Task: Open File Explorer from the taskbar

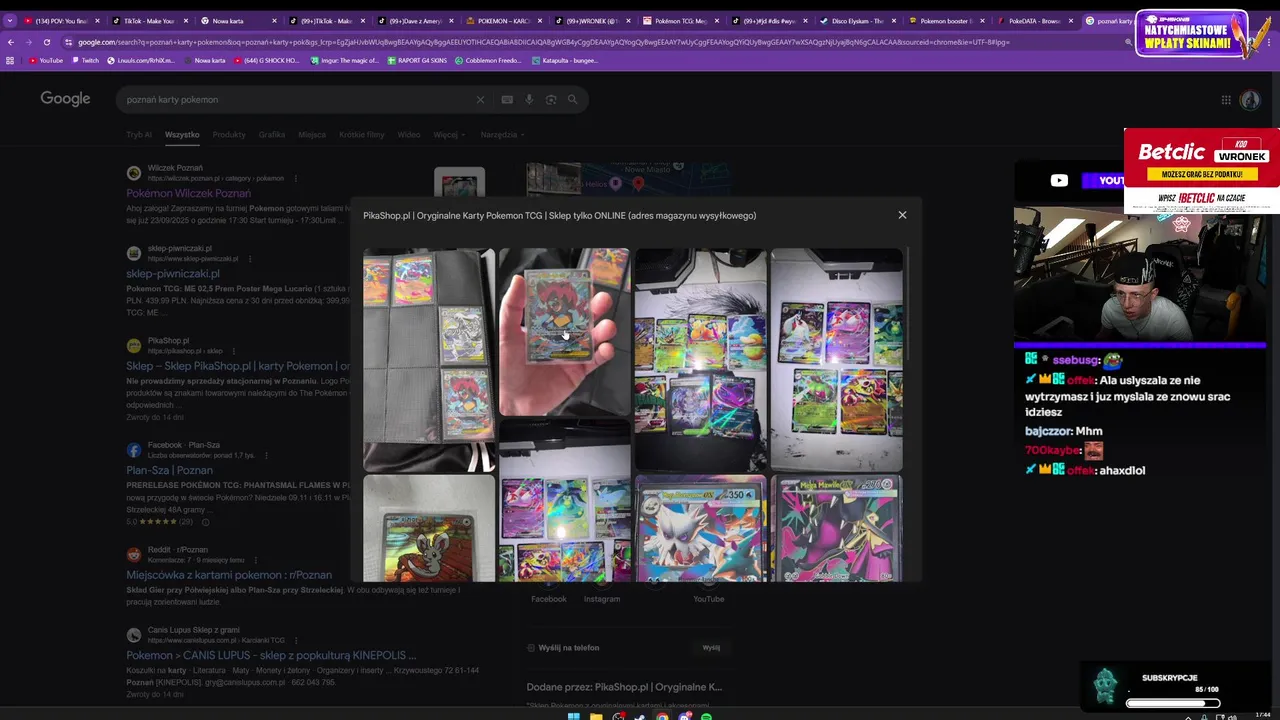Action: pos(596,716)
